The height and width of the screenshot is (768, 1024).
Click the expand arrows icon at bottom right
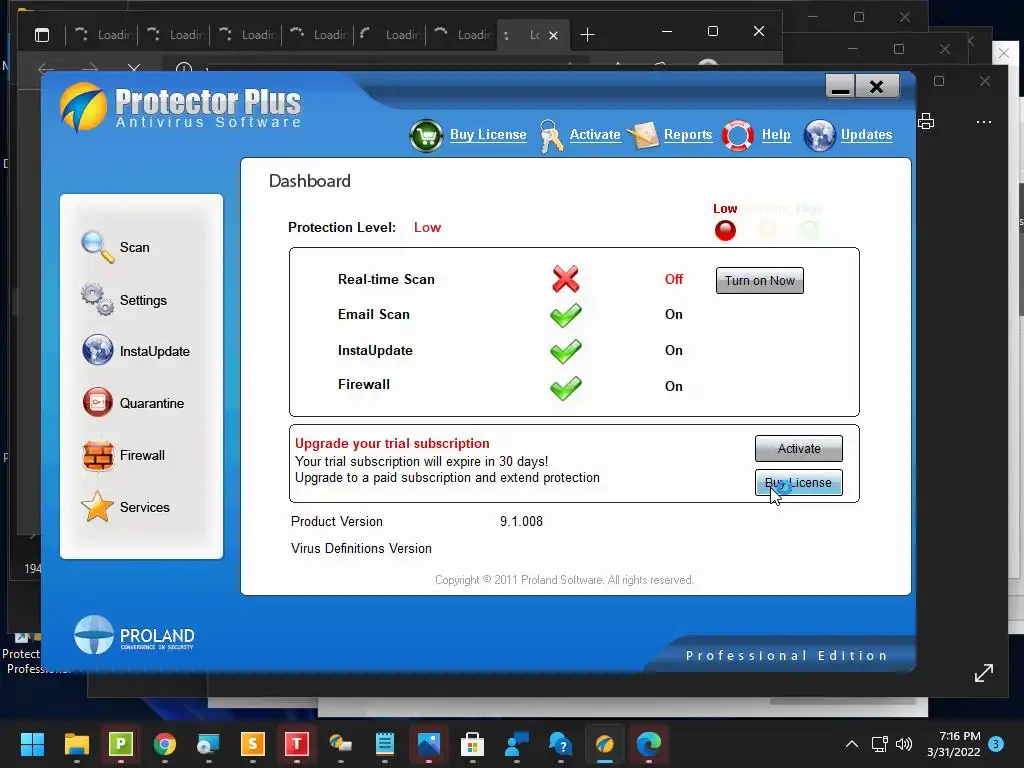point(984,673)
